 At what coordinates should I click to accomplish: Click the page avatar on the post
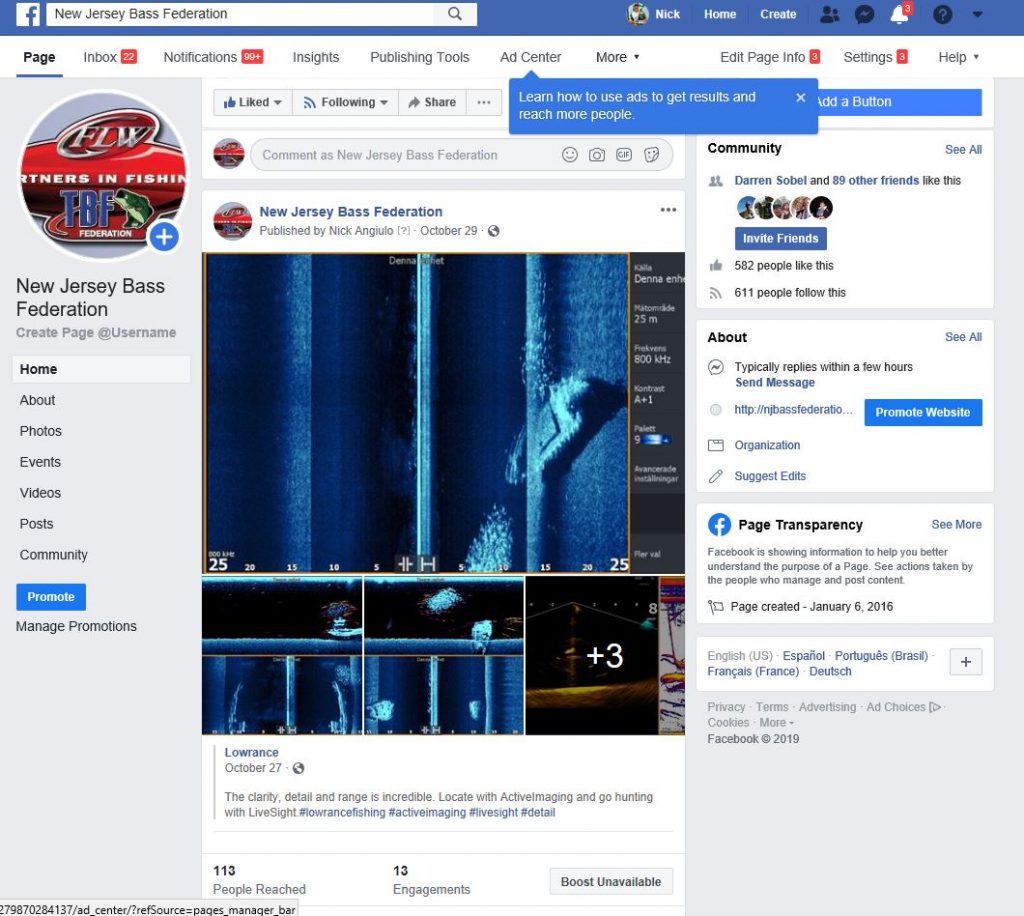coord(232,221)
